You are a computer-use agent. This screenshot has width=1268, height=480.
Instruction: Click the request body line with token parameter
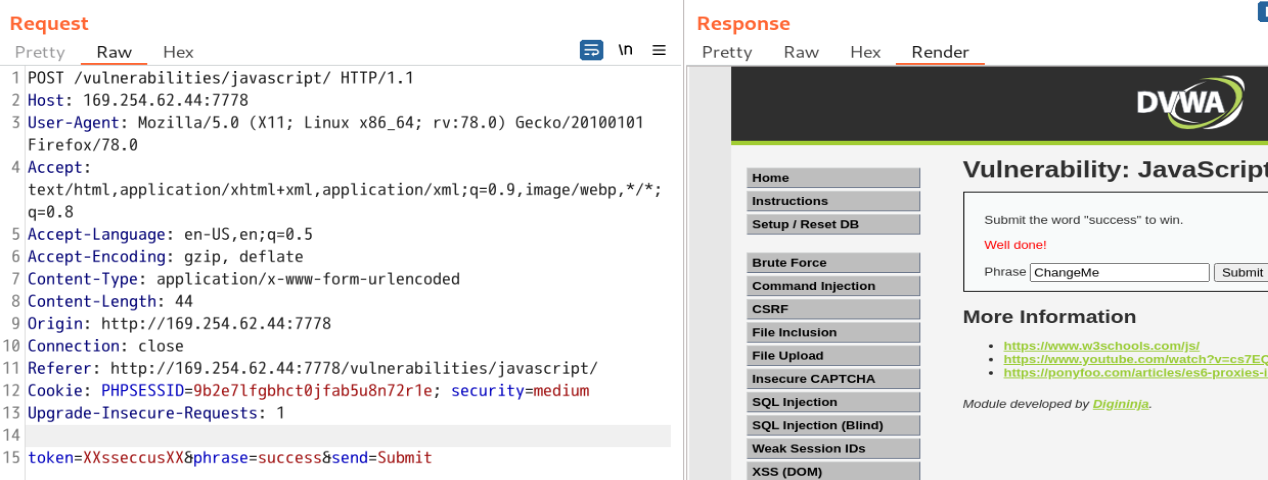[230, 458]
